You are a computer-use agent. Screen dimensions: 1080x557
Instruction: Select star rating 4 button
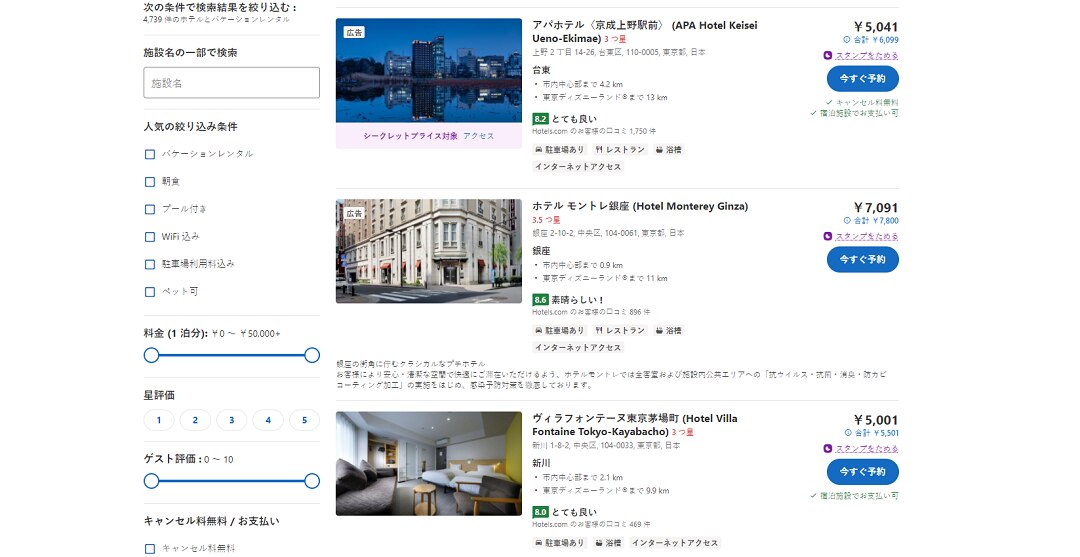[268, 420]
